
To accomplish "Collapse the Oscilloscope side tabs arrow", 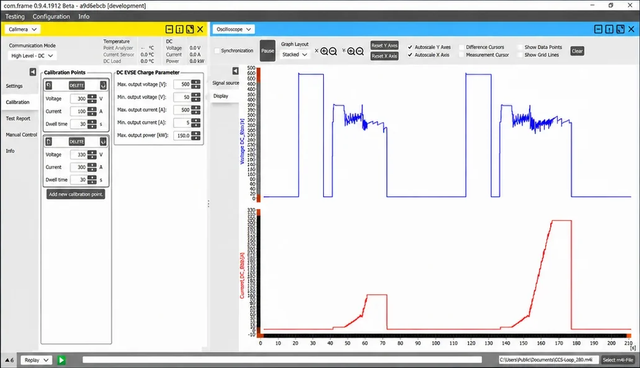I will (x=236, y=71).
